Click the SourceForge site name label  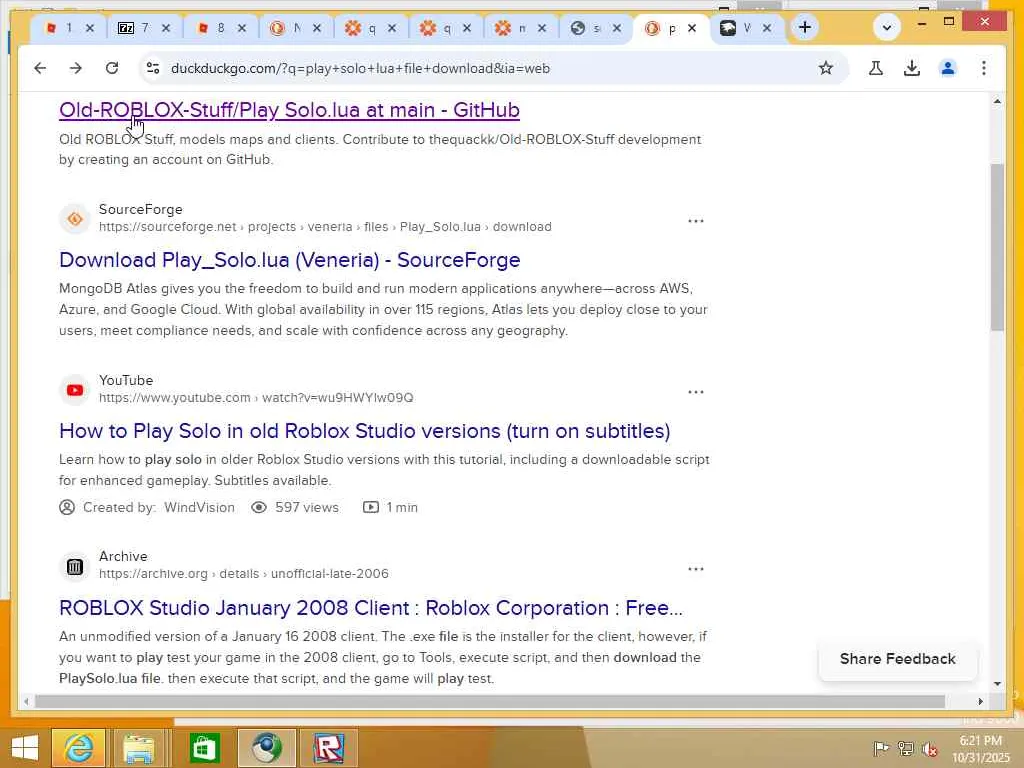(x=140, y=209)
